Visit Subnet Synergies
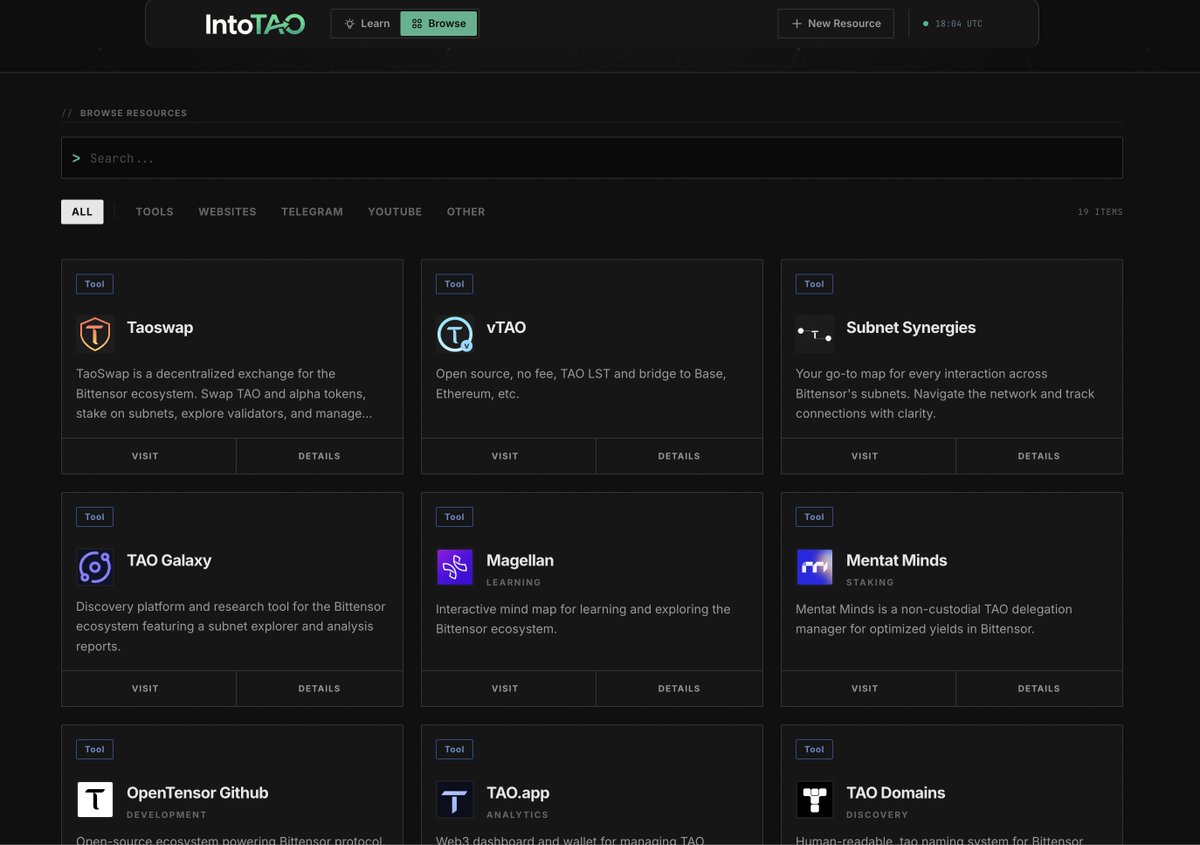 (x=869, y=456)
